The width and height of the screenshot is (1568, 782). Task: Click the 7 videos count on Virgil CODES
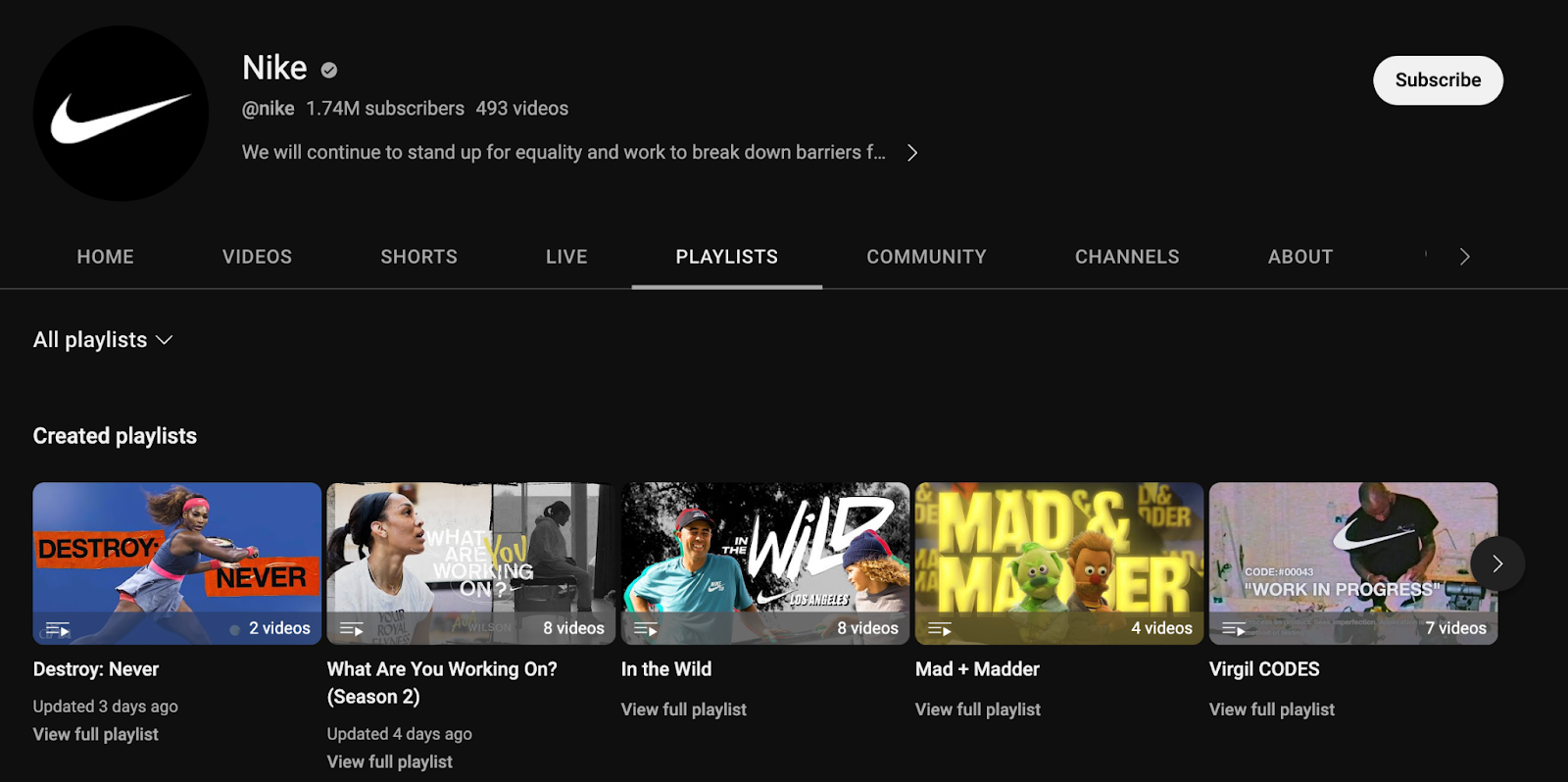point(1456,628)
